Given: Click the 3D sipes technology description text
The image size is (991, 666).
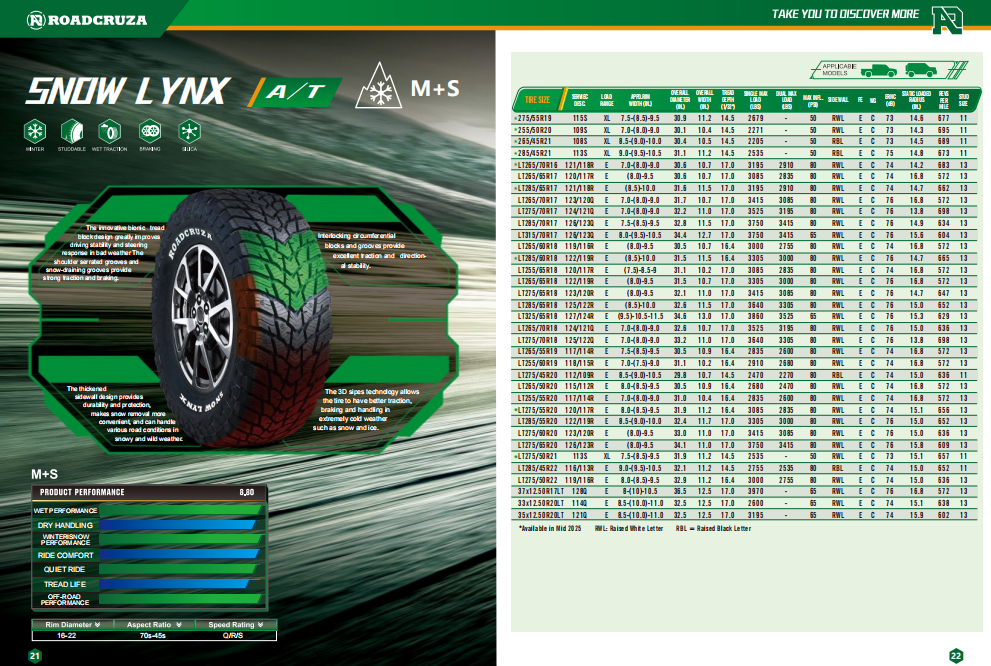Looking at the screenshot, I should coord(367,409).
